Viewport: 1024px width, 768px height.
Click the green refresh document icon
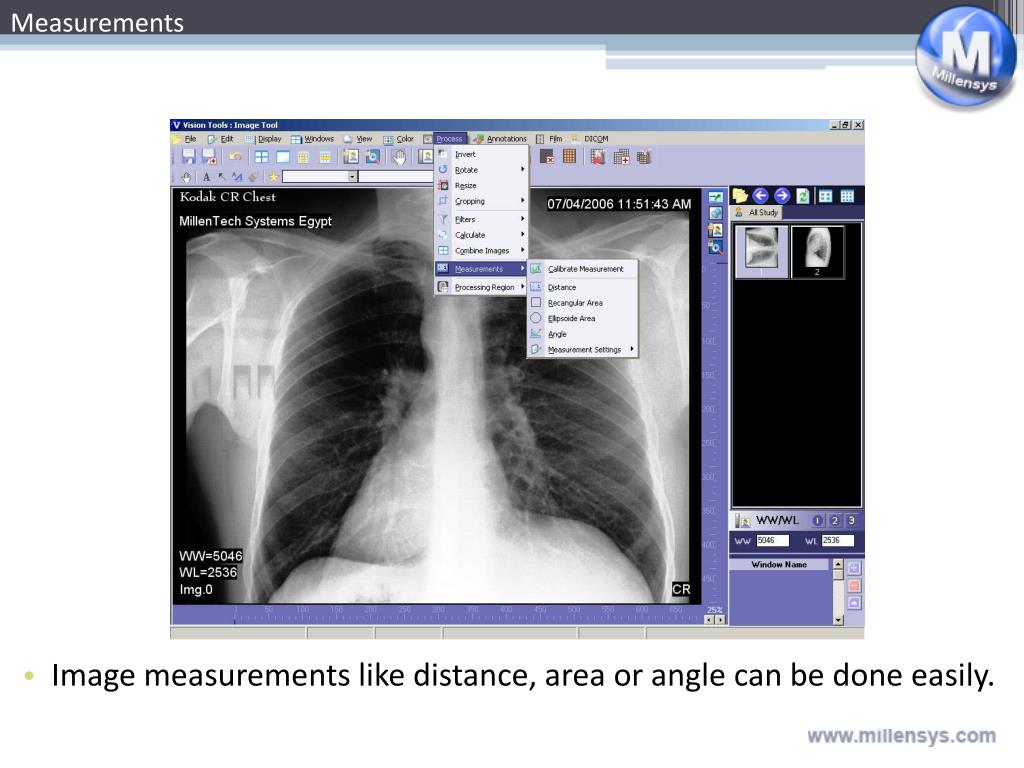tap(803, 196)
